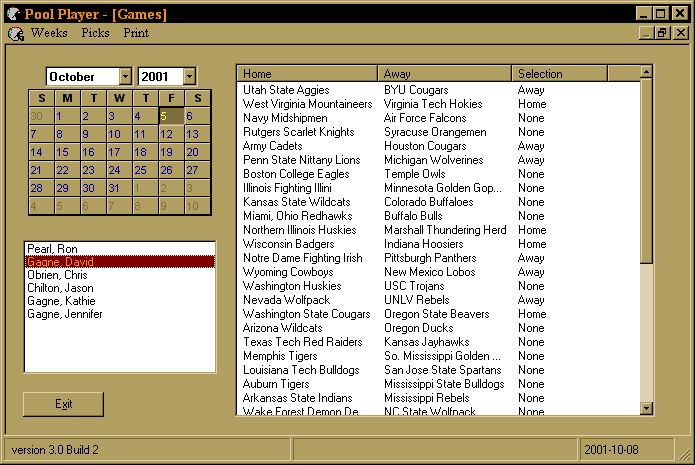
Task: Select player Gagne, David
Action: tap(120, 262)
